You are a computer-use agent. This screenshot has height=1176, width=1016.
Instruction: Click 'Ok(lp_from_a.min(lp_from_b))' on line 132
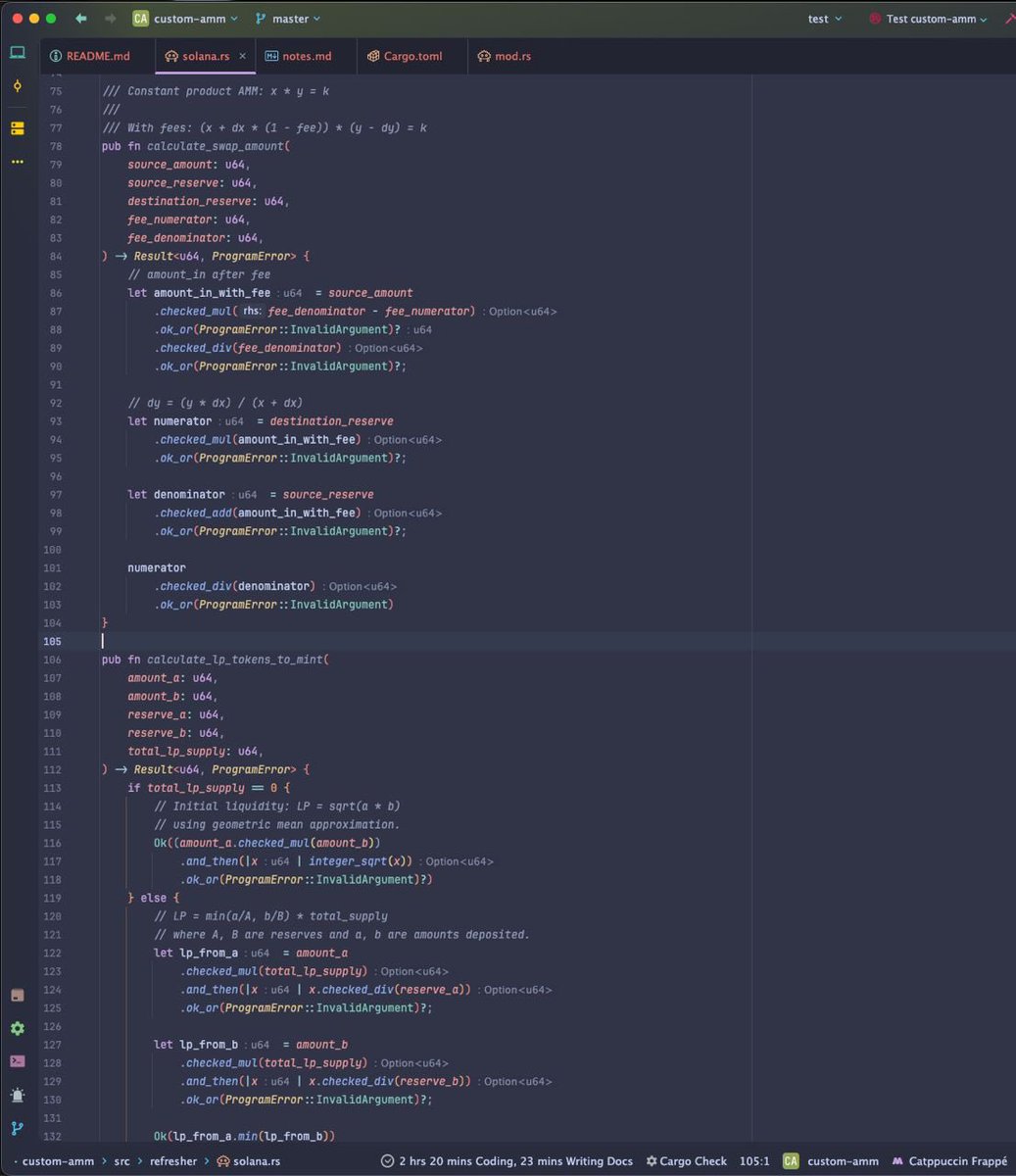click(x=244, y=1136)
